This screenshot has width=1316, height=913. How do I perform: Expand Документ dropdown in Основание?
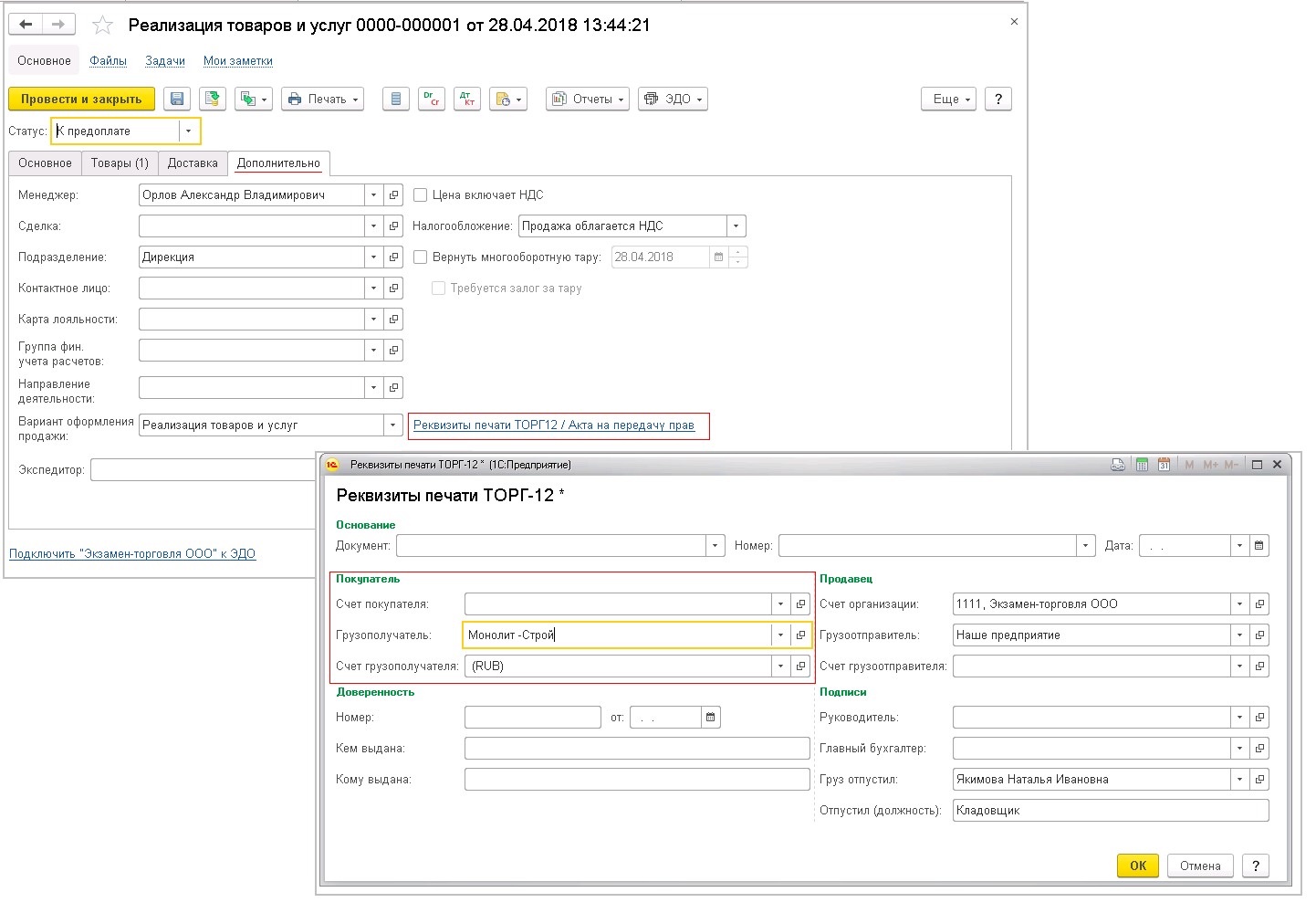pyautogui.click(x=715, y=545)
